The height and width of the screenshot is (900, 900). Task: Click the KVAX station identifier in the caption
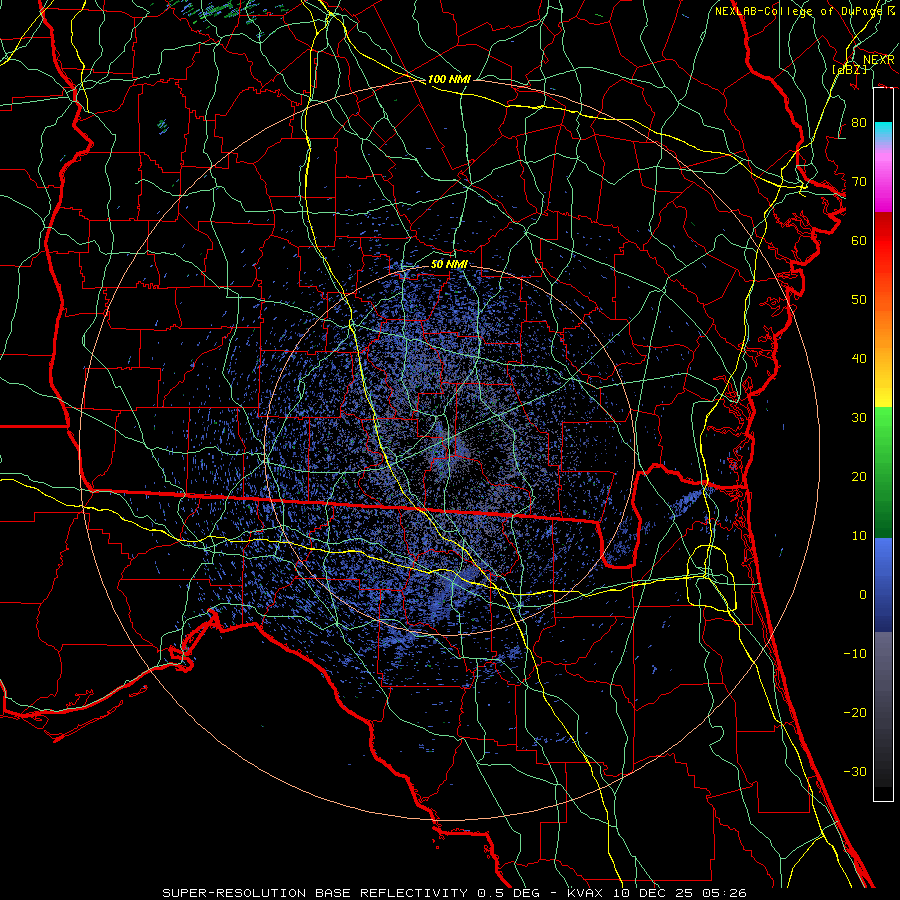click(585, 893)
